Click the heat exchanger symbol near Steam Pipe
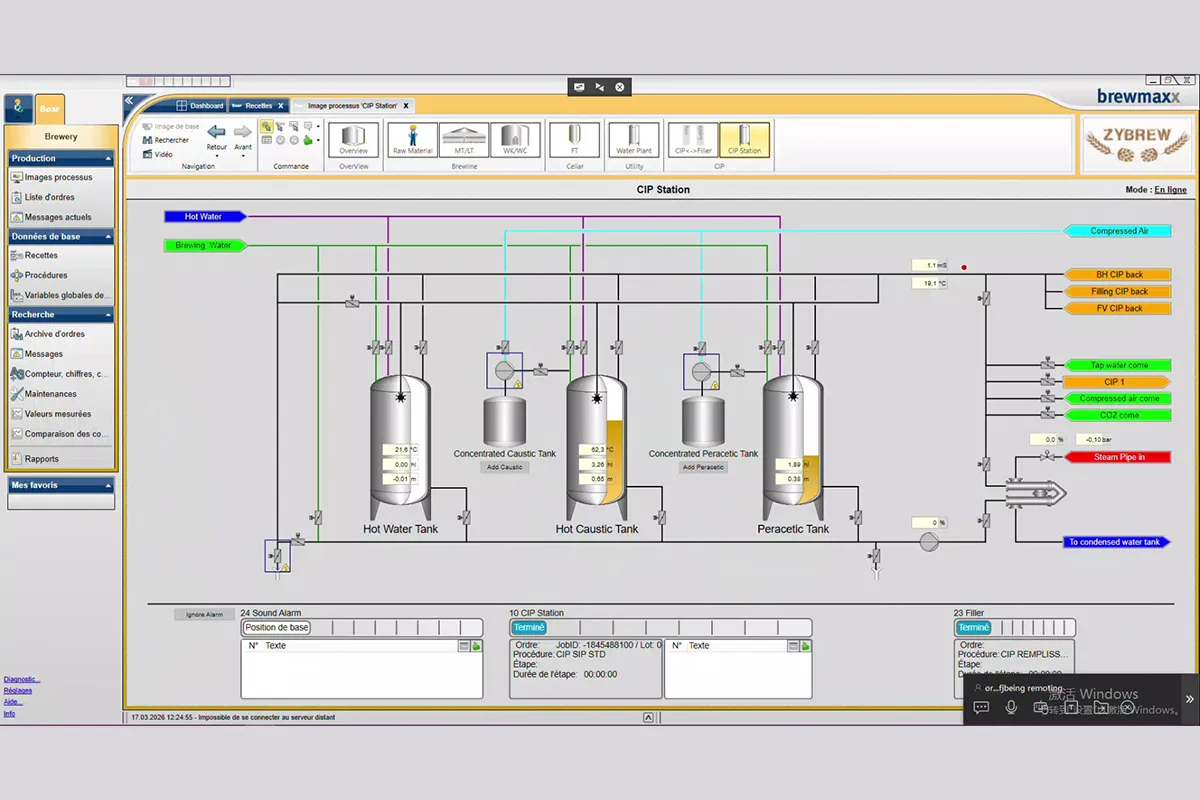 click(x=1036, y=491)
